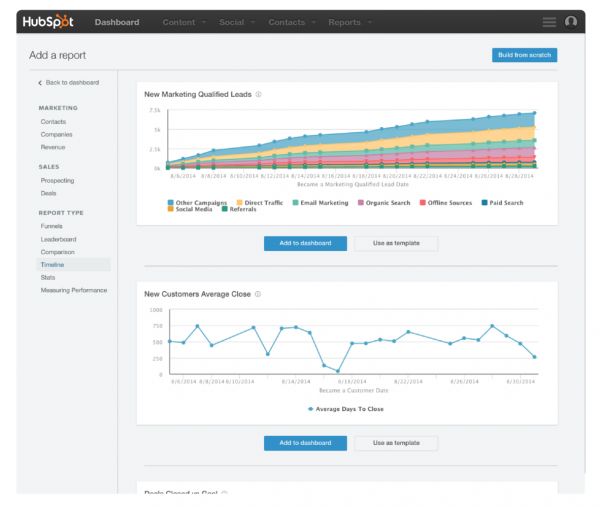600x508 pixels.
Task: Click the Add a report heading
Action: point(57,55)
